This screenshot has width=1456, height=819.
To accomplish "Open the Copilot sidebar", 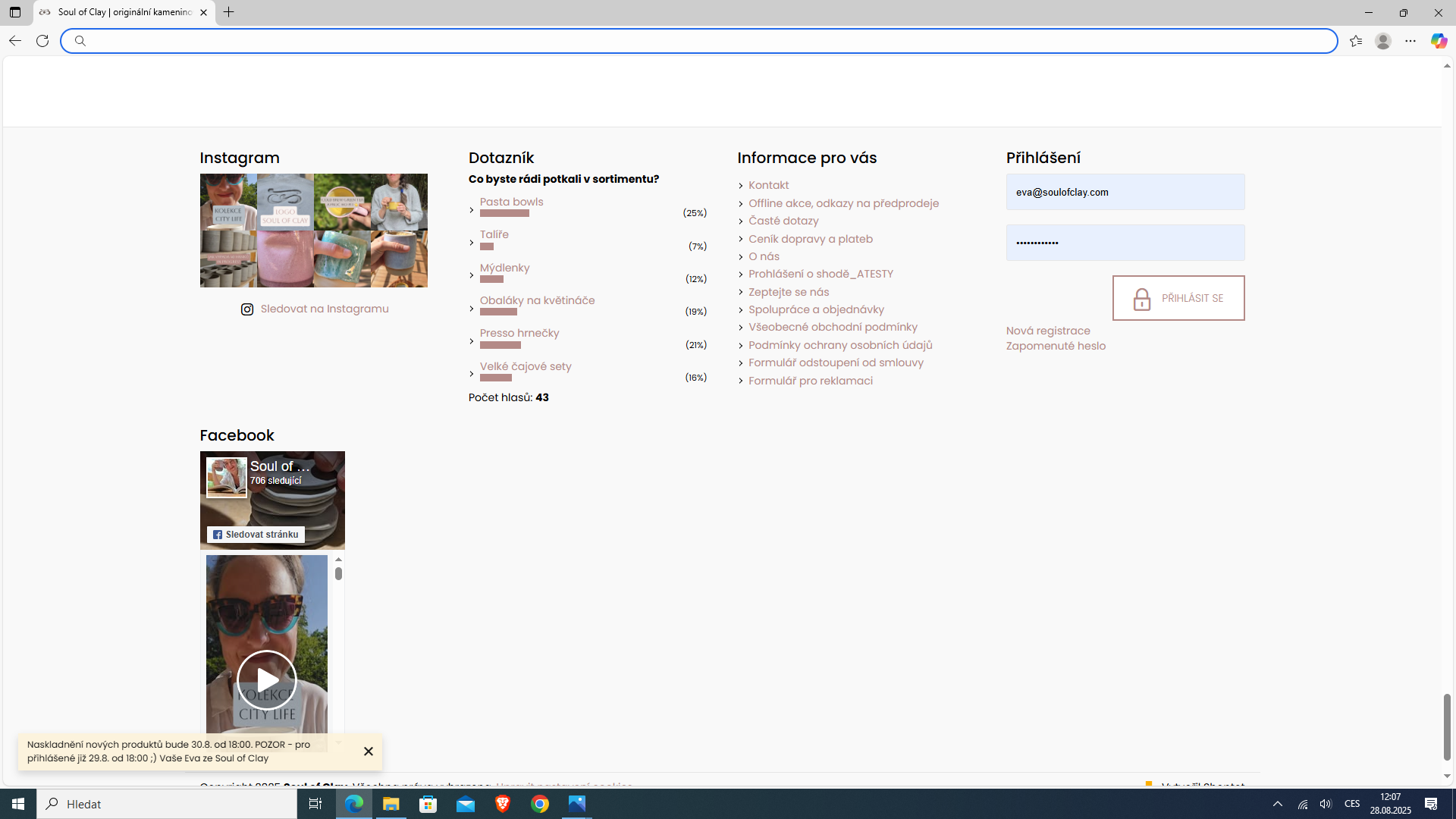I will (1439, 41).
